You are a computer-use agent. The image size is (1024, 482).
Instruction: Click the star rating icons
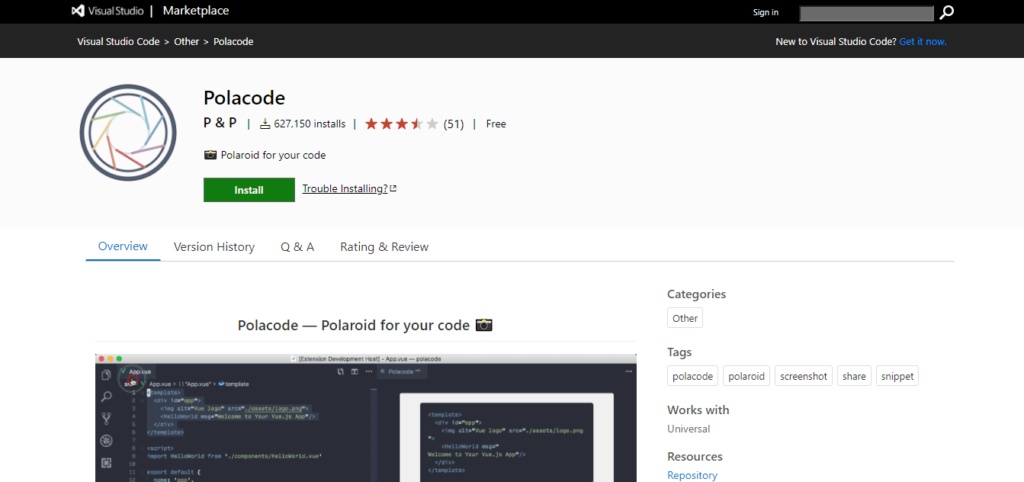(401, 124)
